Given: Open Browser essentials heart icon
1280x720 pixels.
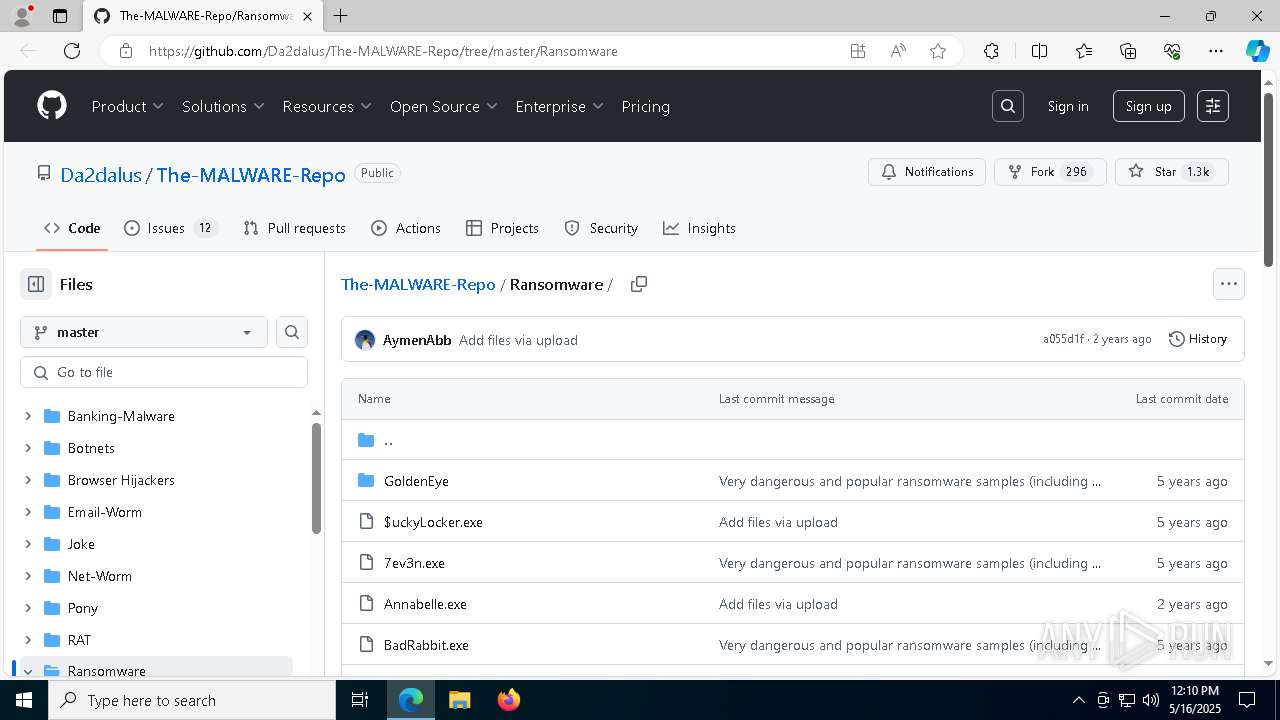Looking at the screenshot, I should pyautogui.click(x=1172, y=51).
